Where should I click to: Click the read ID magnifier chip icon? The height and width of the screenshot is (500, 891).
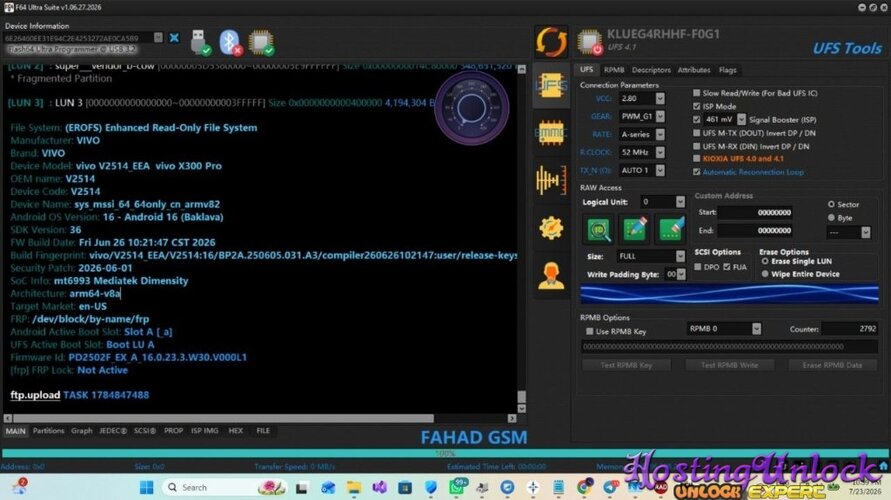click(x=599, y=229)
